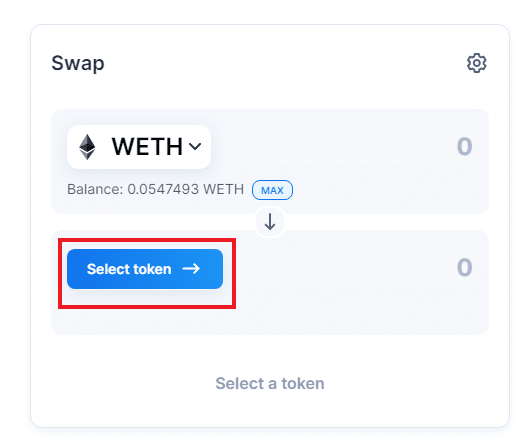Use MAX to fill full WETH balance
The image size is (523, 443).
(x=272, y=190)
